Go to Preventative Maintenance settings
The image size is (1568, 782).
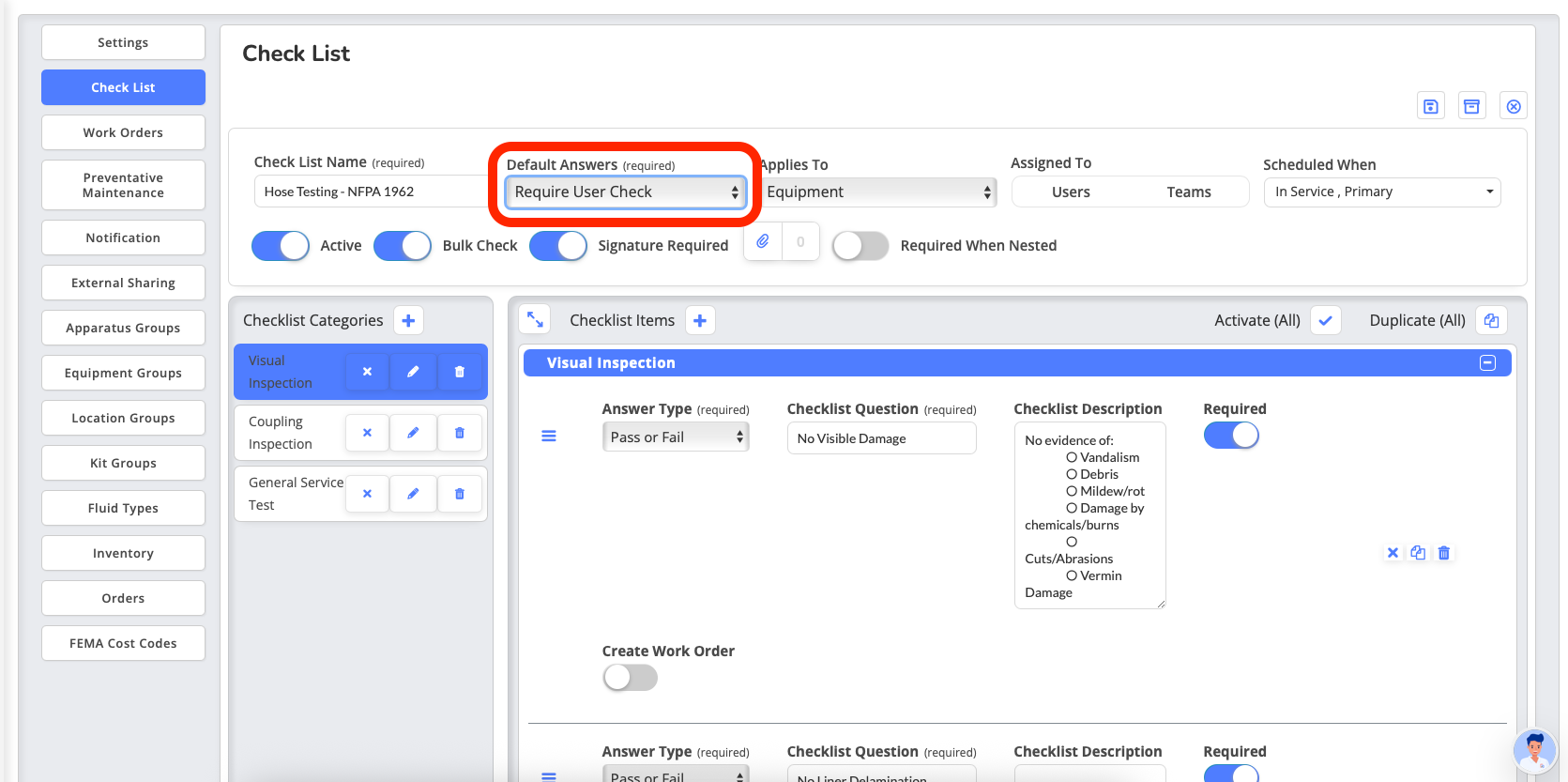123,185
